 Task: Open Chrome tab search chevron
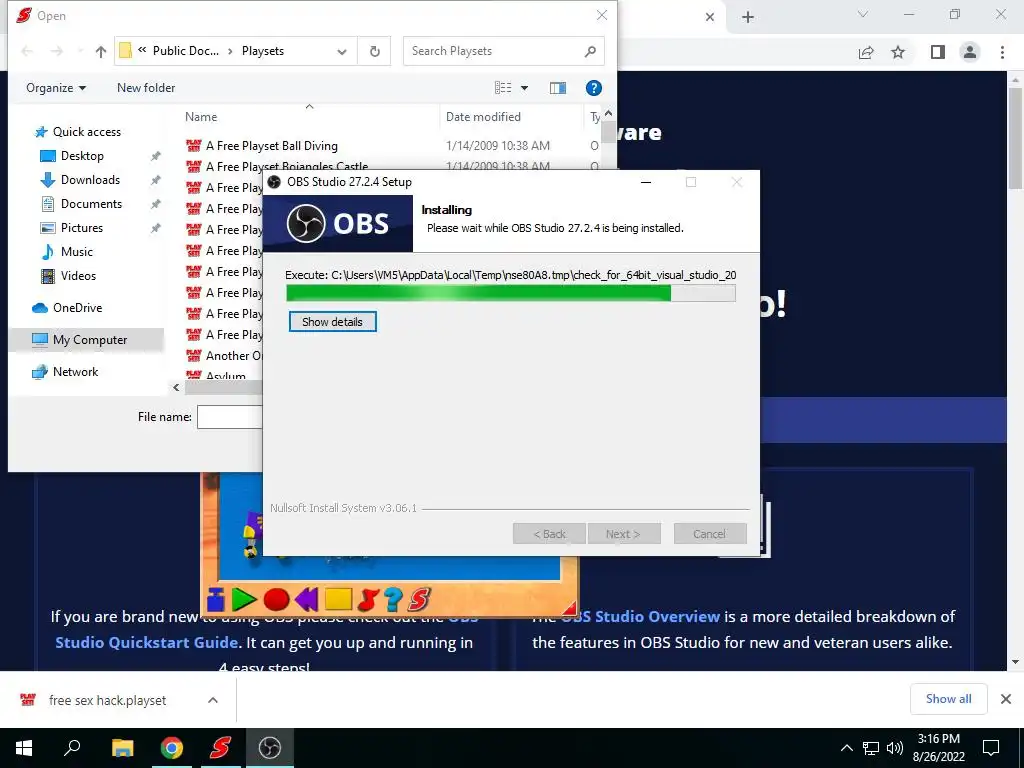[863, 14]
